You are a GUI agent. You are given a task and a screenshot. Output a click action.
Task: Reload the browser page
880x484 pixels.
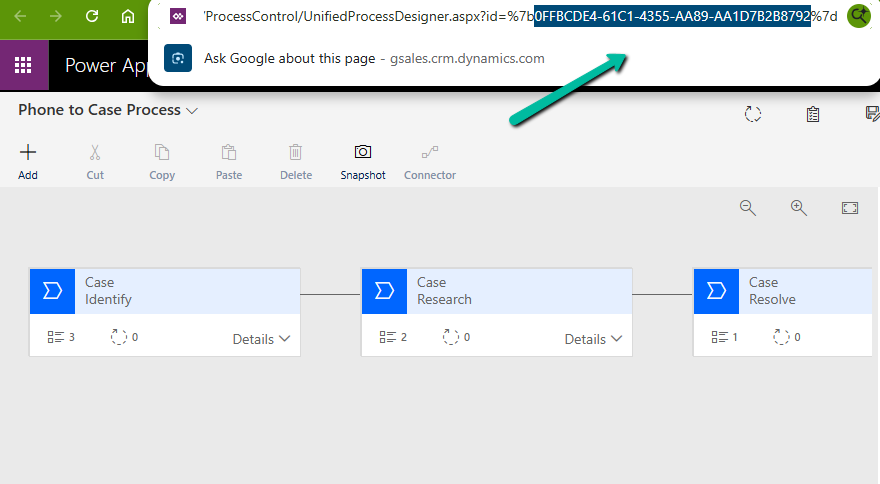coord(92,16)
